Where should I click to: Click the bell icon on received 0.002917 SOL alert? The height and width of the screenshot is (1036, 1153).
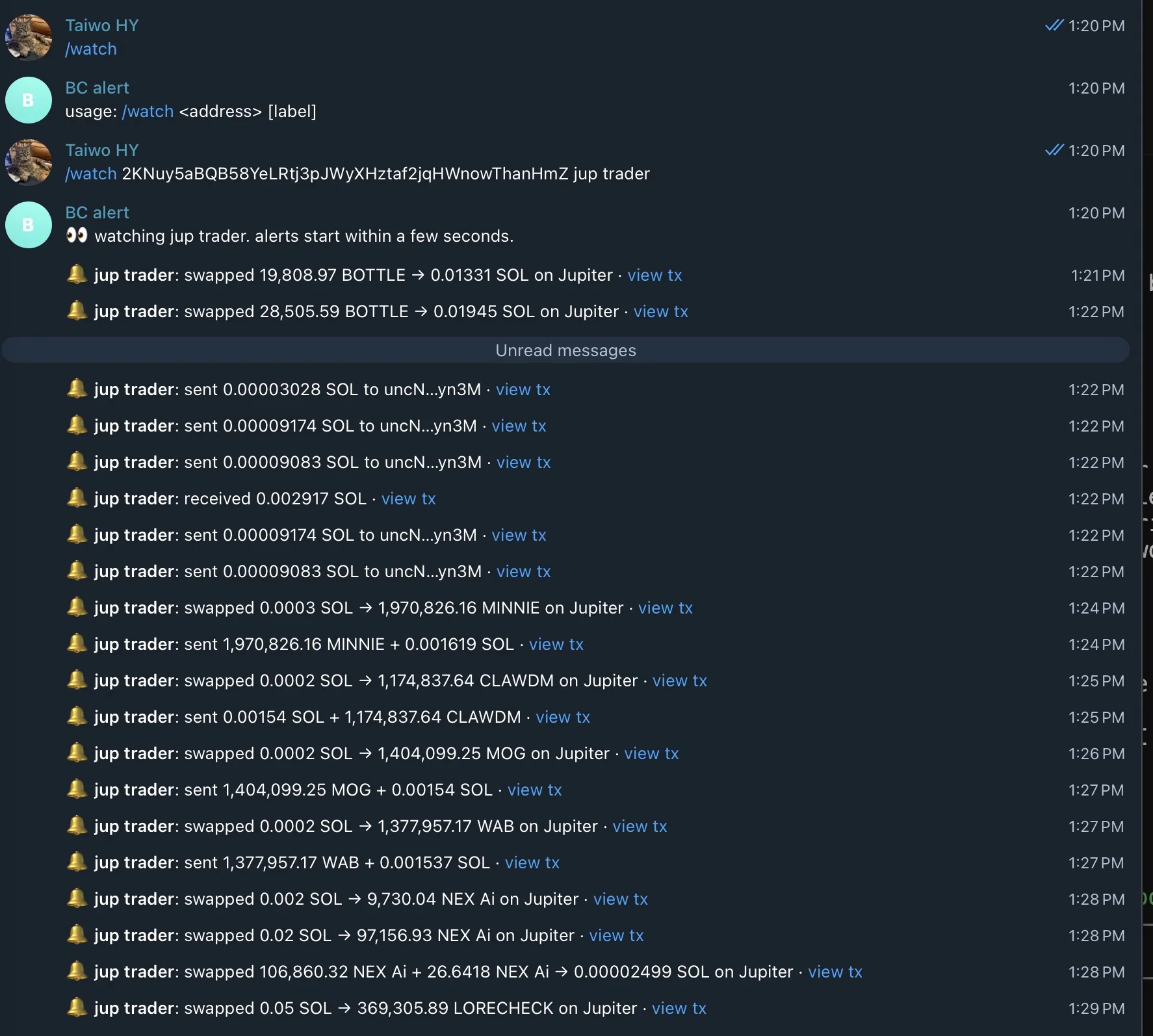77,498
